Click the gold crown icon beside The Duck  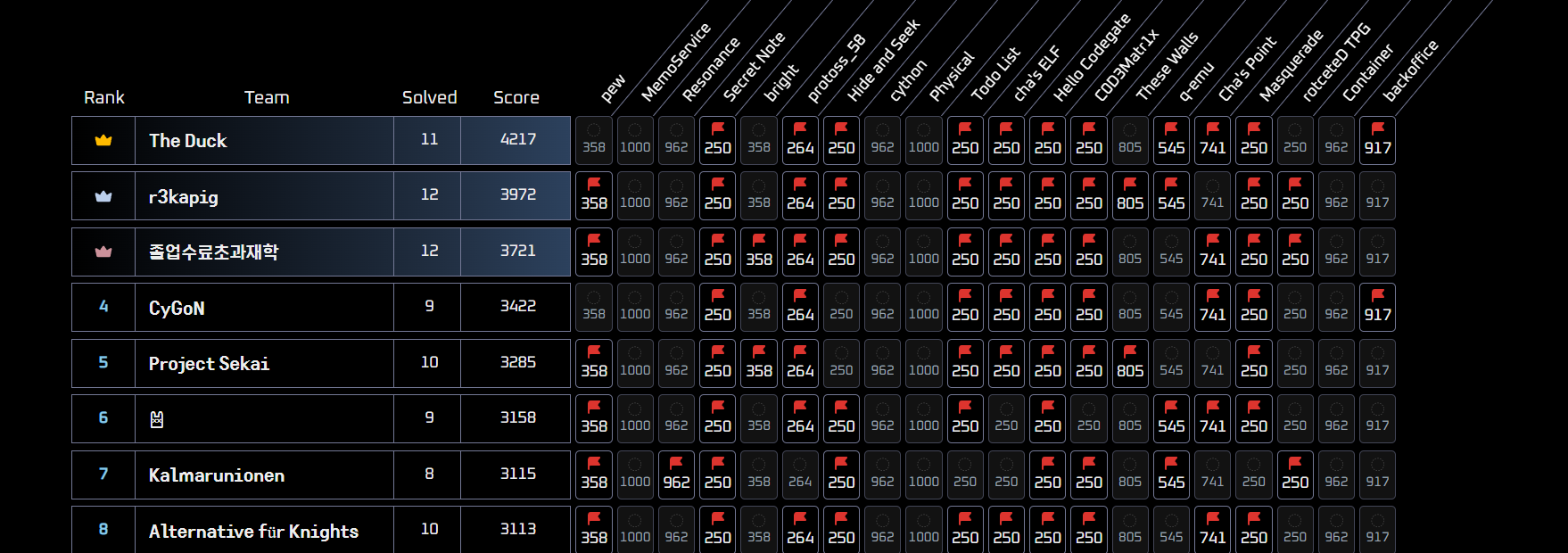pos(103,140)
